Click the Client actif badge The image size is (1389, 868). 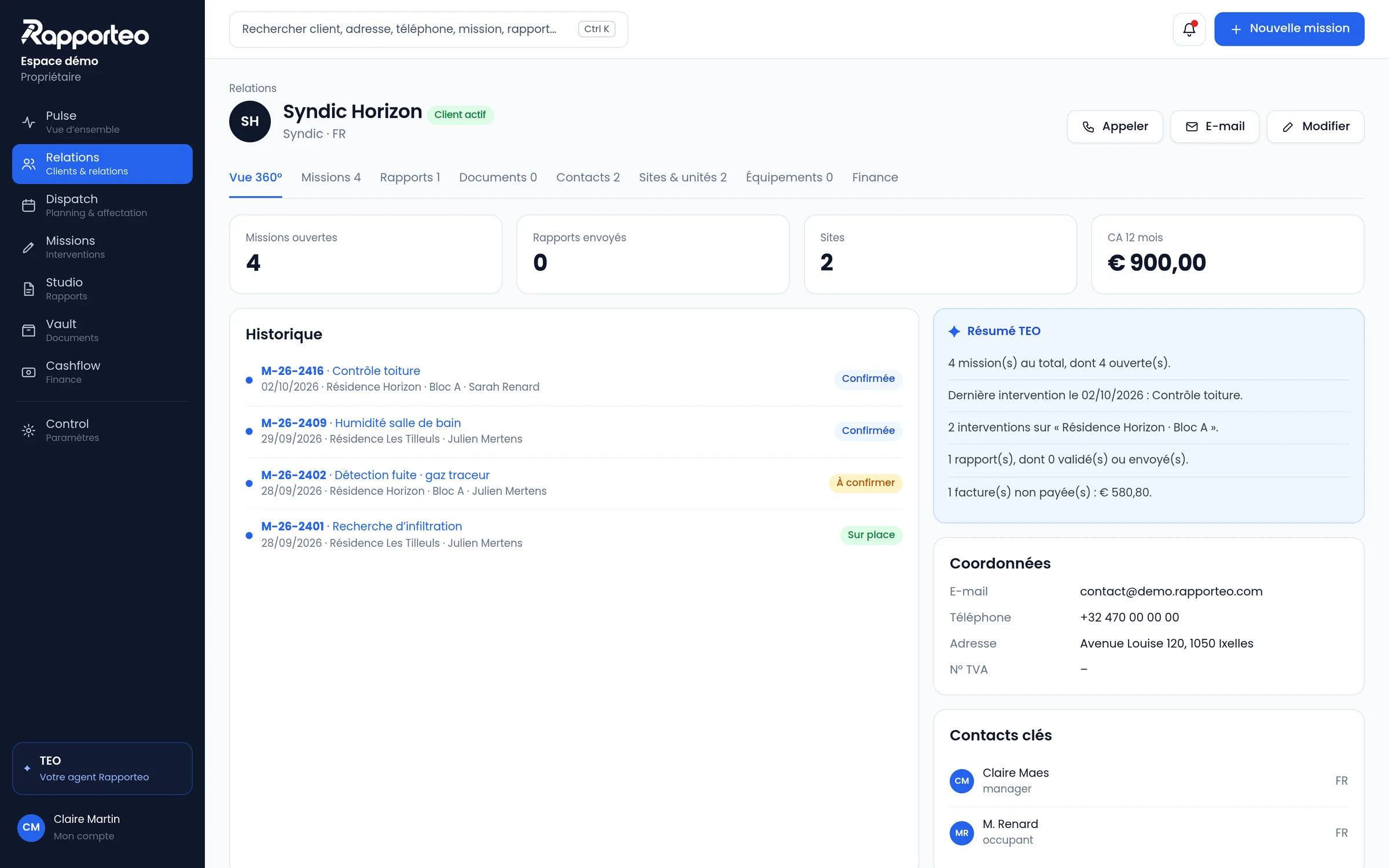point(460,115)
